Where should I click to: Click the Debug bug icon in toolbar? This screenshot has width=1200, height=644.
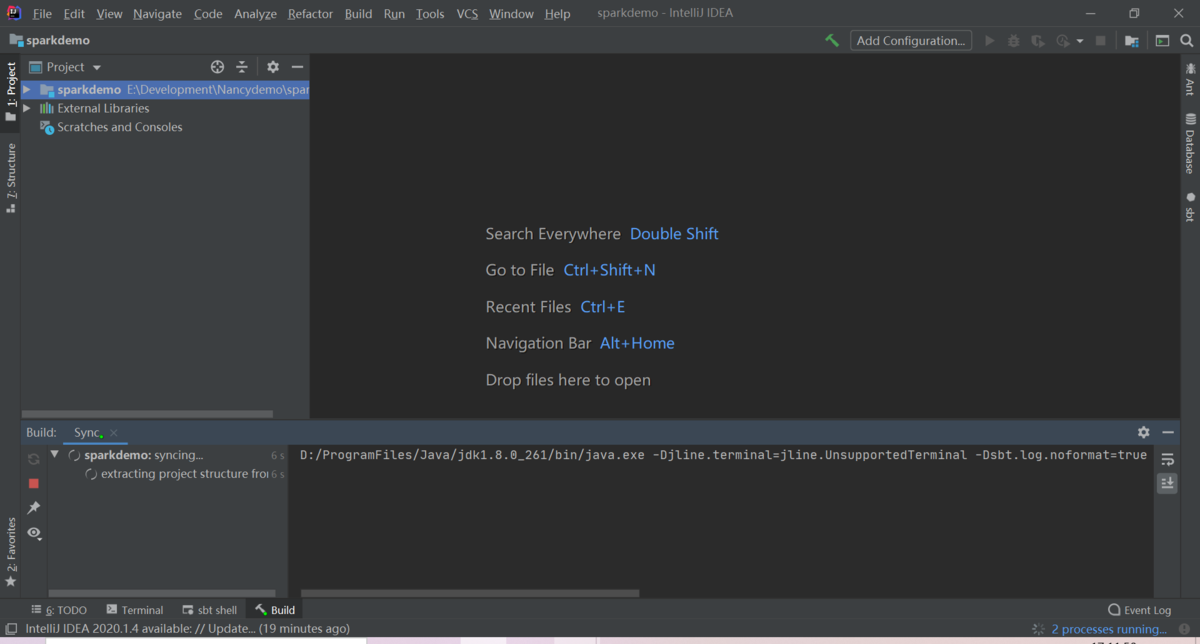pyautogui.click(x=1014, y=41)
